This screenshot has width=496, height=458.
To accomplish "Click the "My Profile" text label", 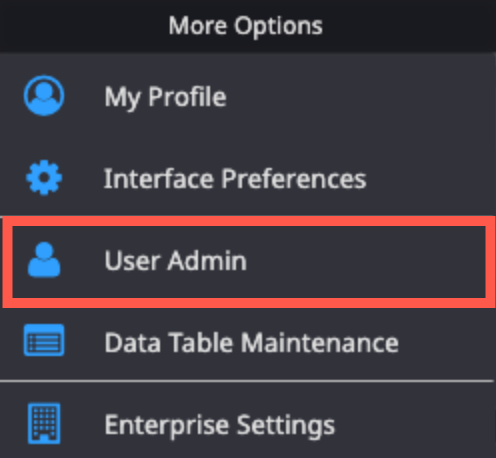I will point(165,98).
